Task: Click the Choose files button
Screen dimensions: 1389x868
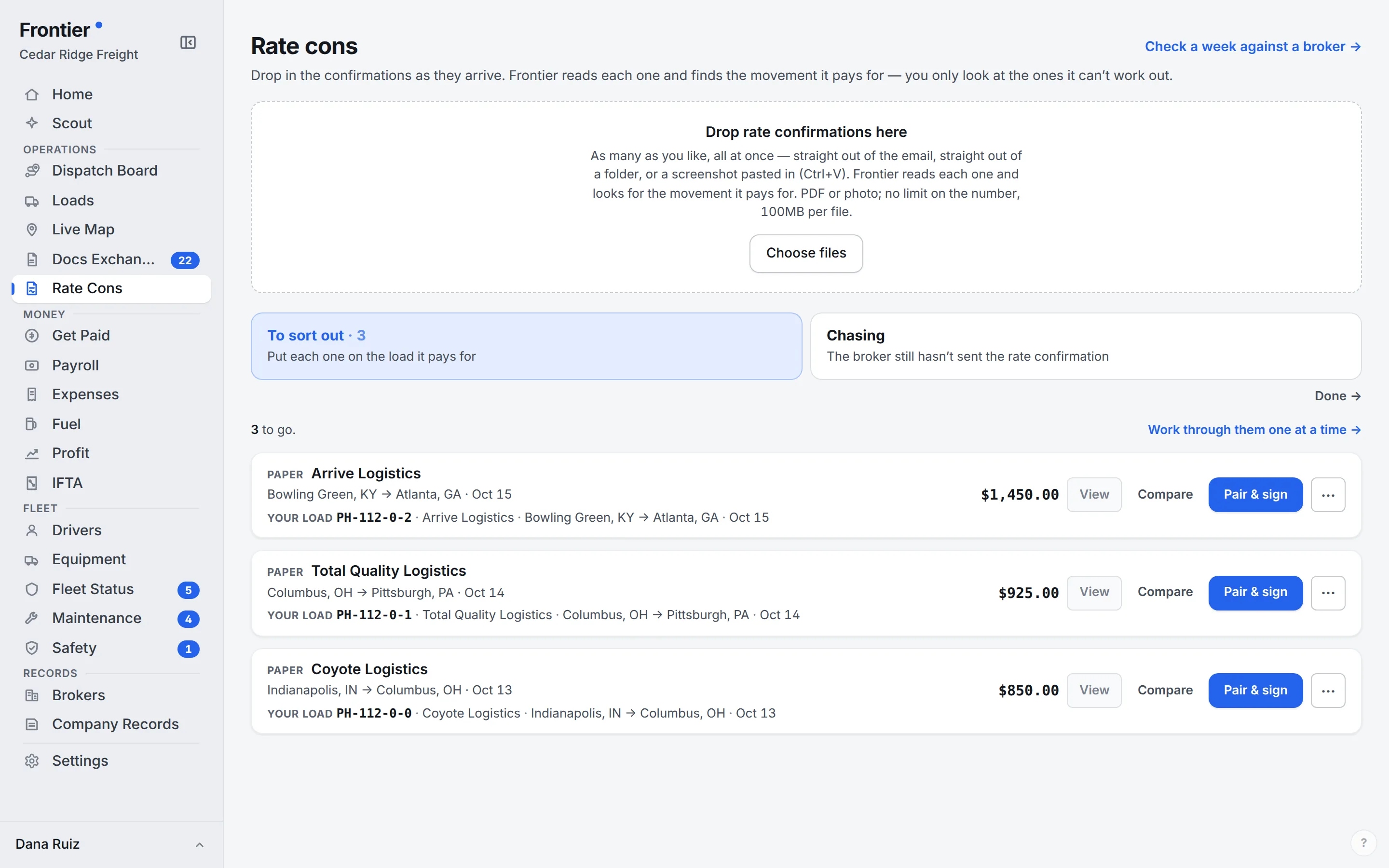Action: click(806, 253)
